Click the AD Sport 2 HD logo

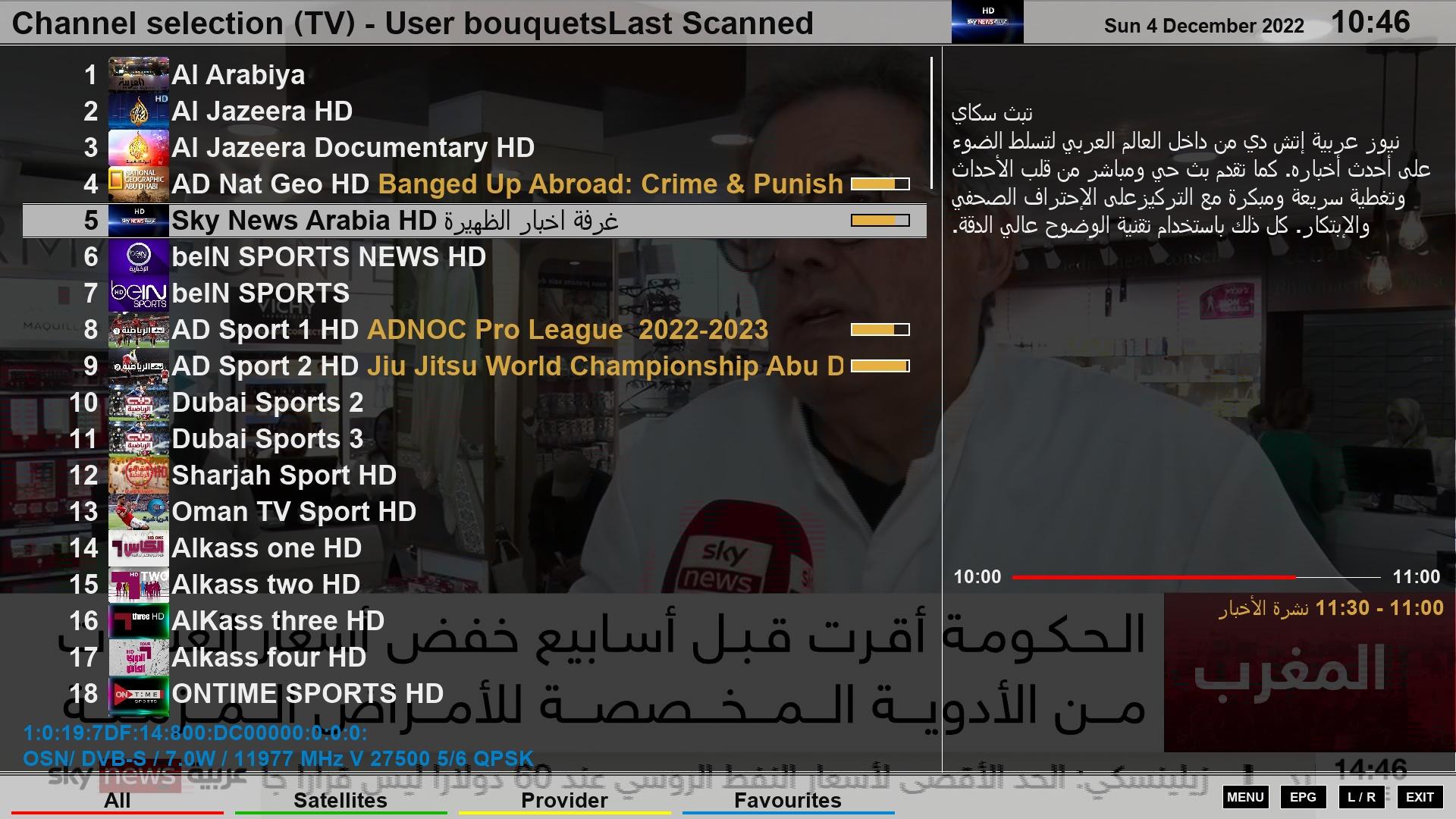(139, 366)
